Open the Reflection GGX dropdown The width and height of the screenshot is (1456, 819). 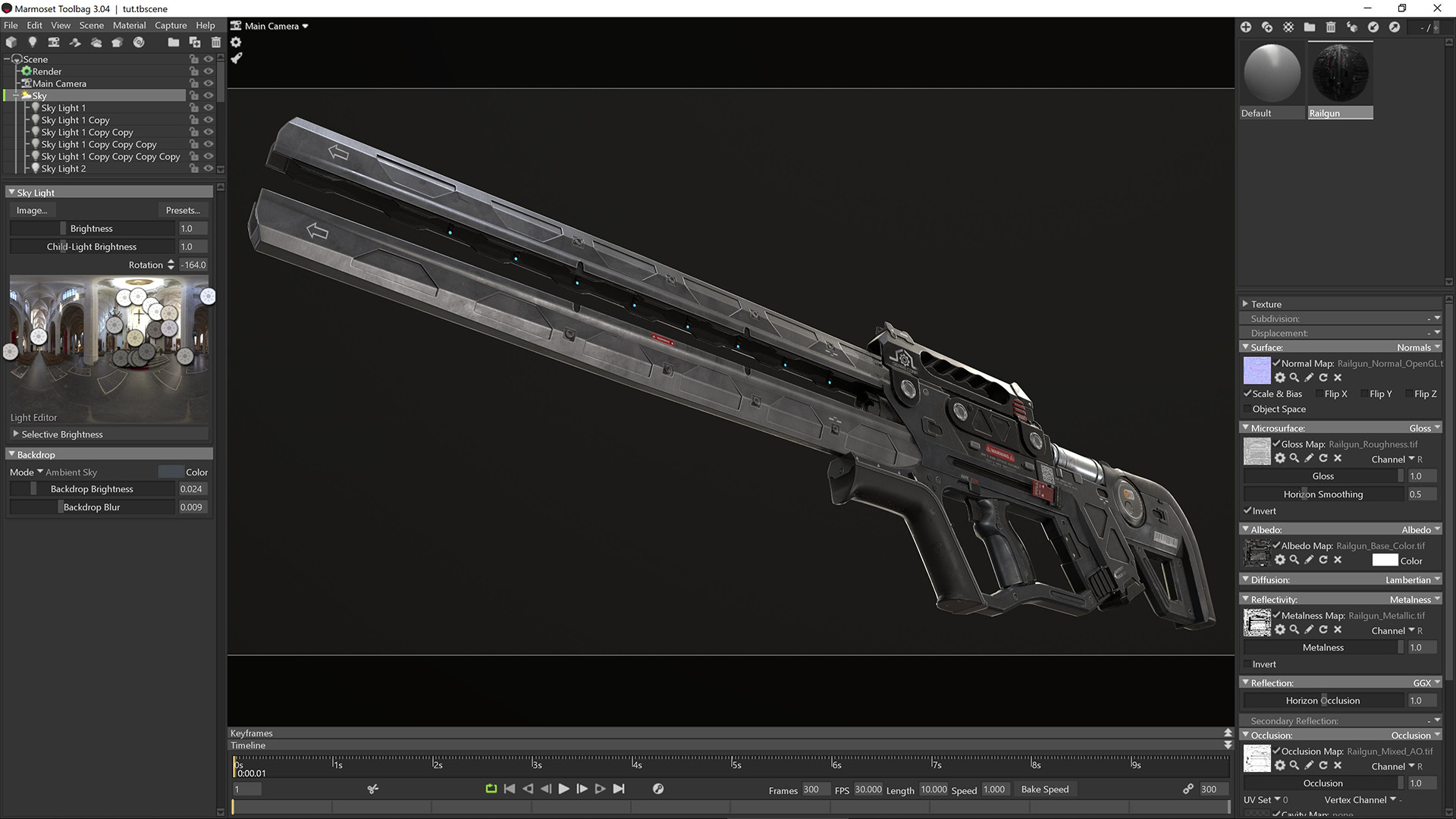1426,682
